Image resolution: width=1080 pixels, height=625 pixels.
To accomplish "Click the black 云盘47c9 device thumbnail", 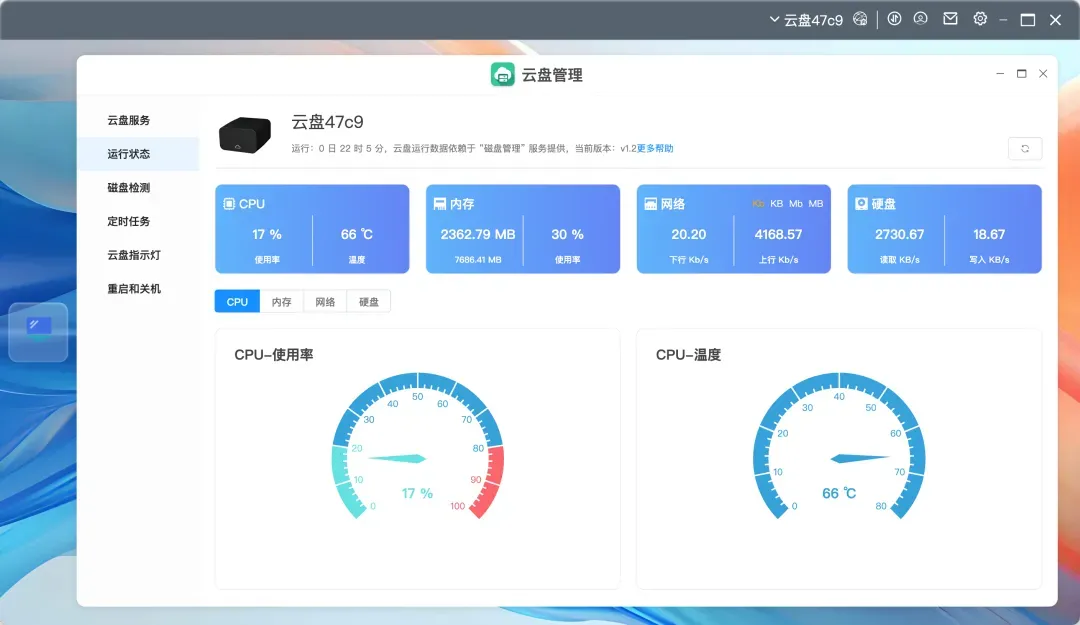I will tap(245, 134).
